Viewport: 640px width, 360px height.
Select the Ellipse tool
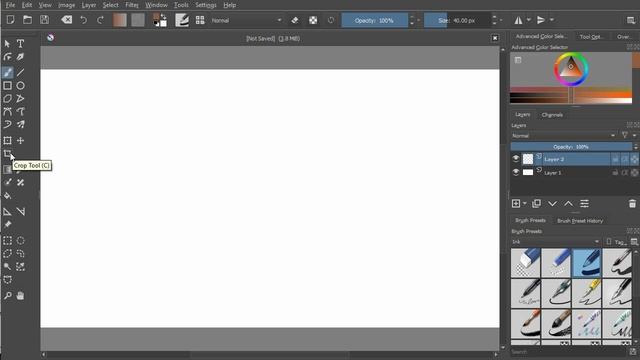(20, 86)
